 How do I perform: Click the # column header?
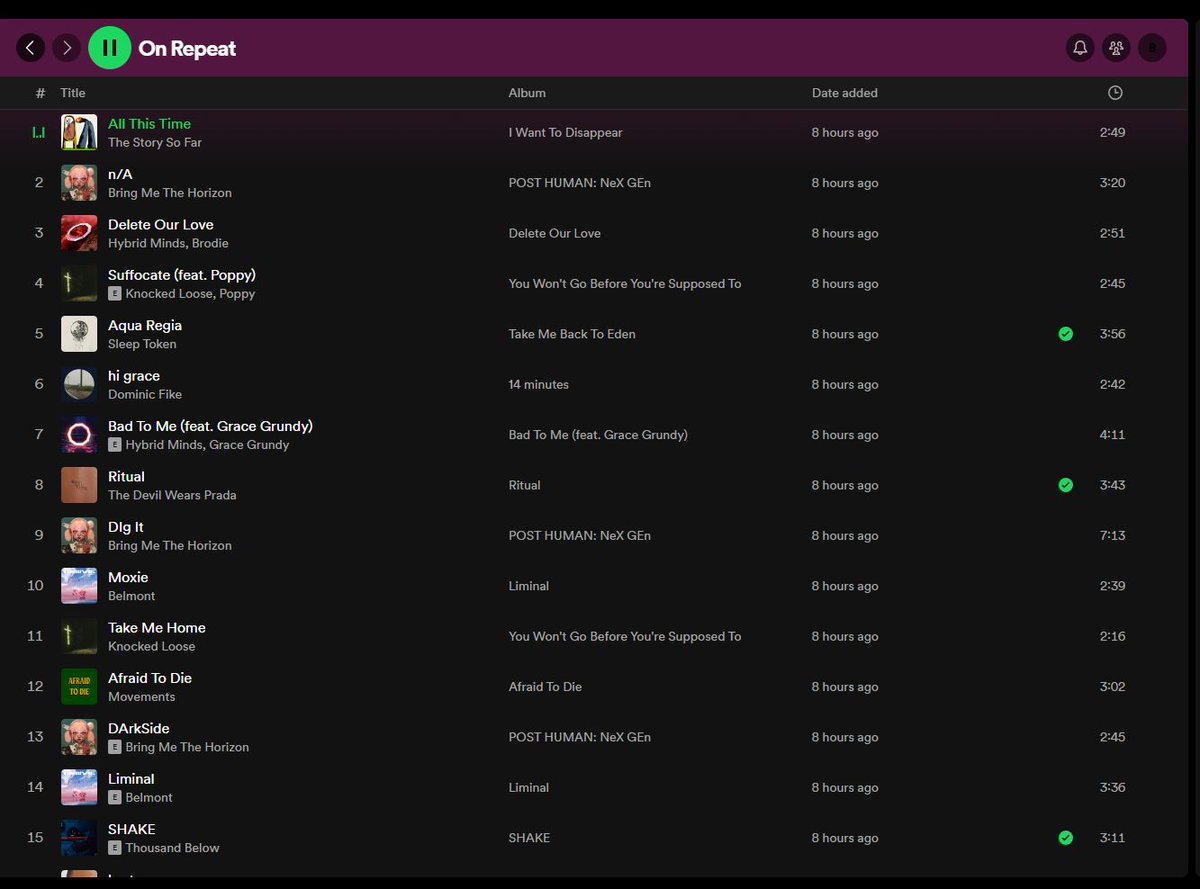40,93
